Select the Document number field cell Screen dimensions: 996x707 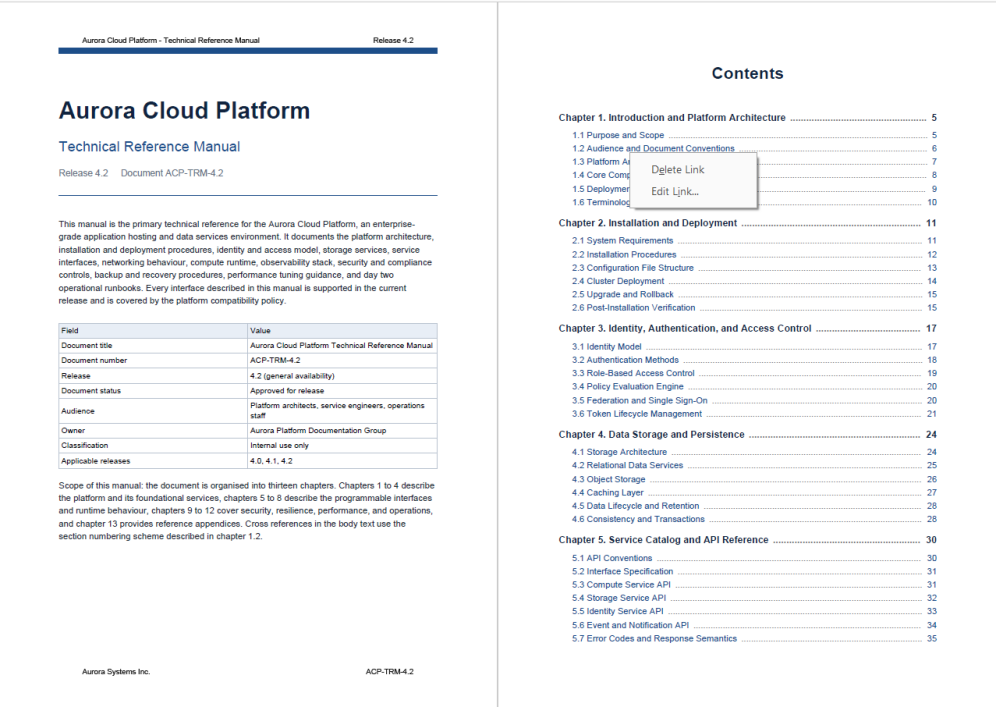point(152,361)
